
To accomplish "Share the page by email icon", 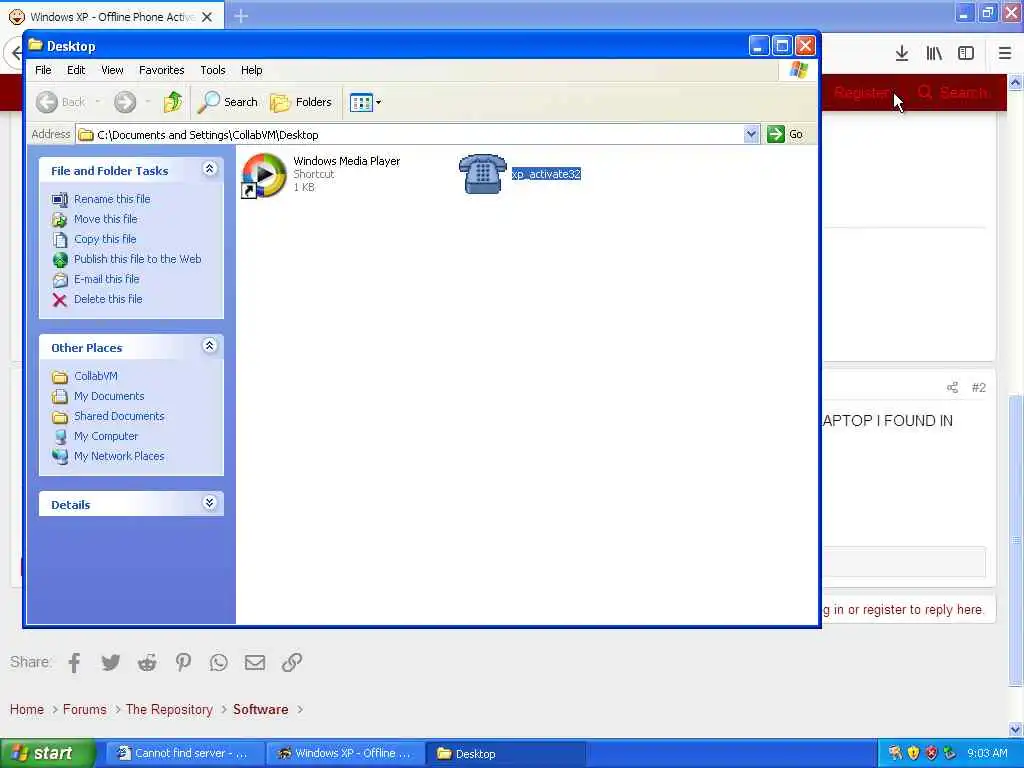I will (x=255, y=662).
